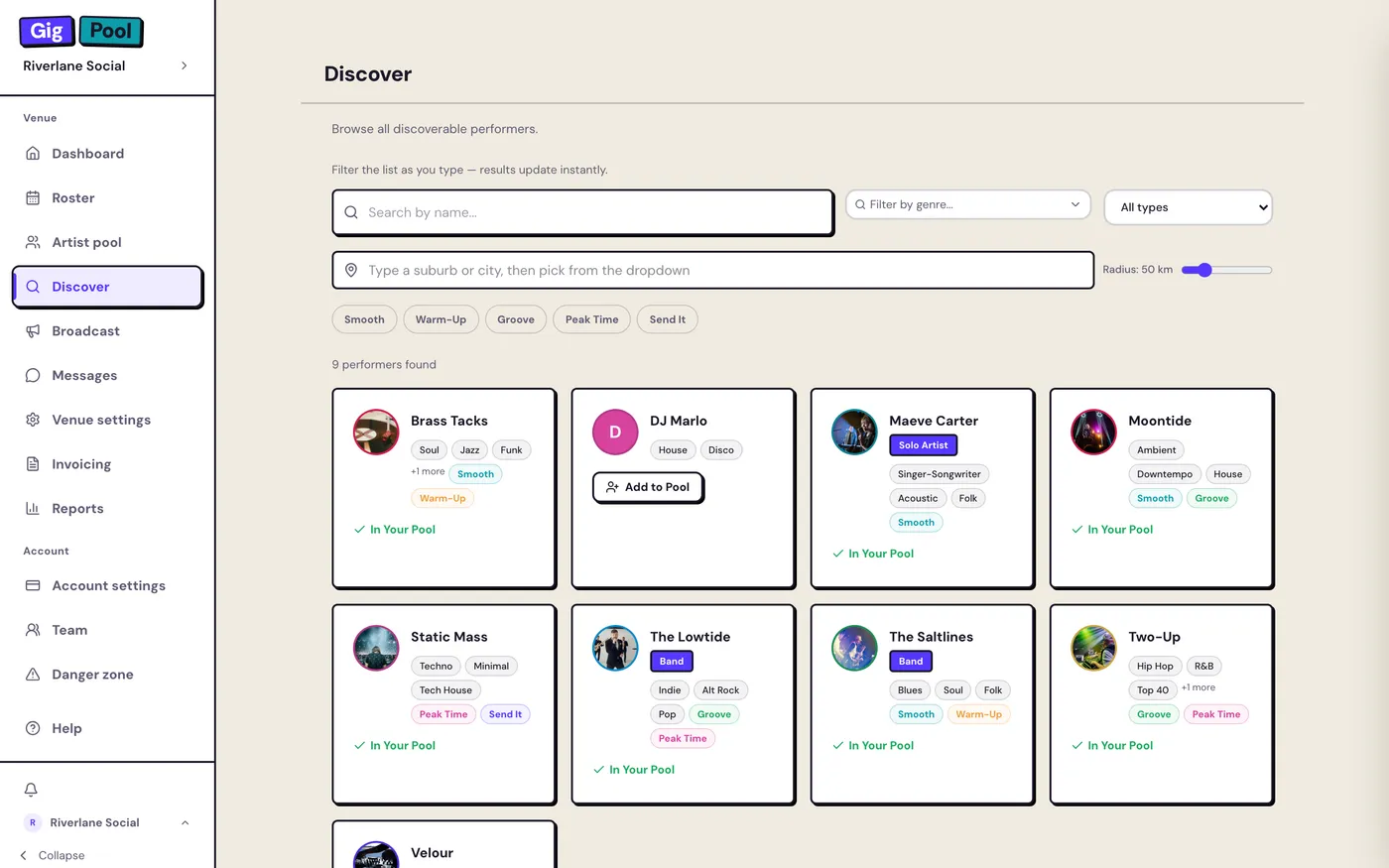The width and height of the screenshot is (1389, 868).
Task: Open Brass Tacks performer name
Action: tap(449, 421)
